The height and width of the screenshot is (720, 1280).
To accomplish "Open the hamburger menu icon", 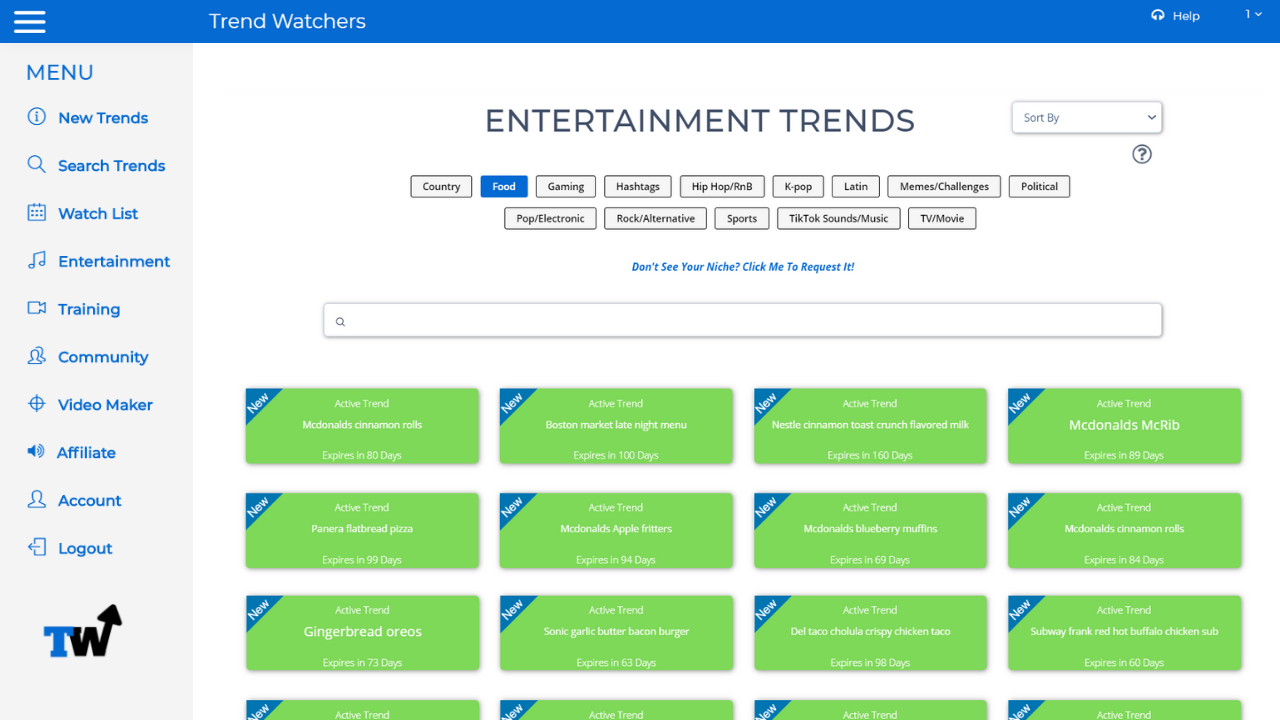I will [x=30, y=21].
